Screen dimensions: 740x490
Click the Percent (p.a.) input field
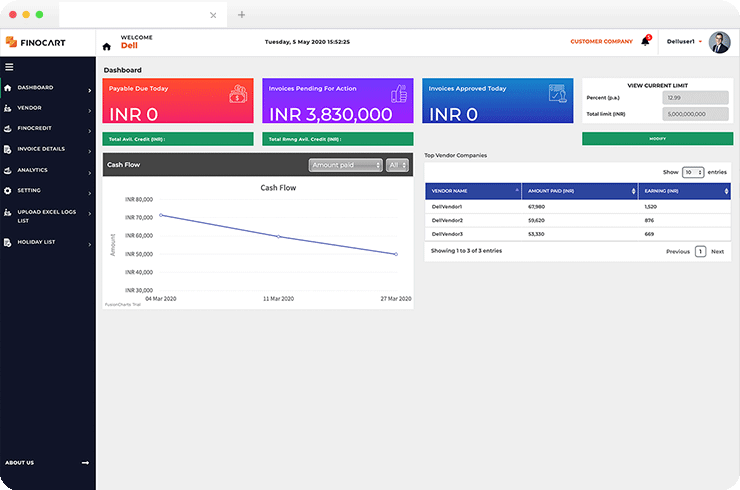pyautogui.click(x=695, y=98)
